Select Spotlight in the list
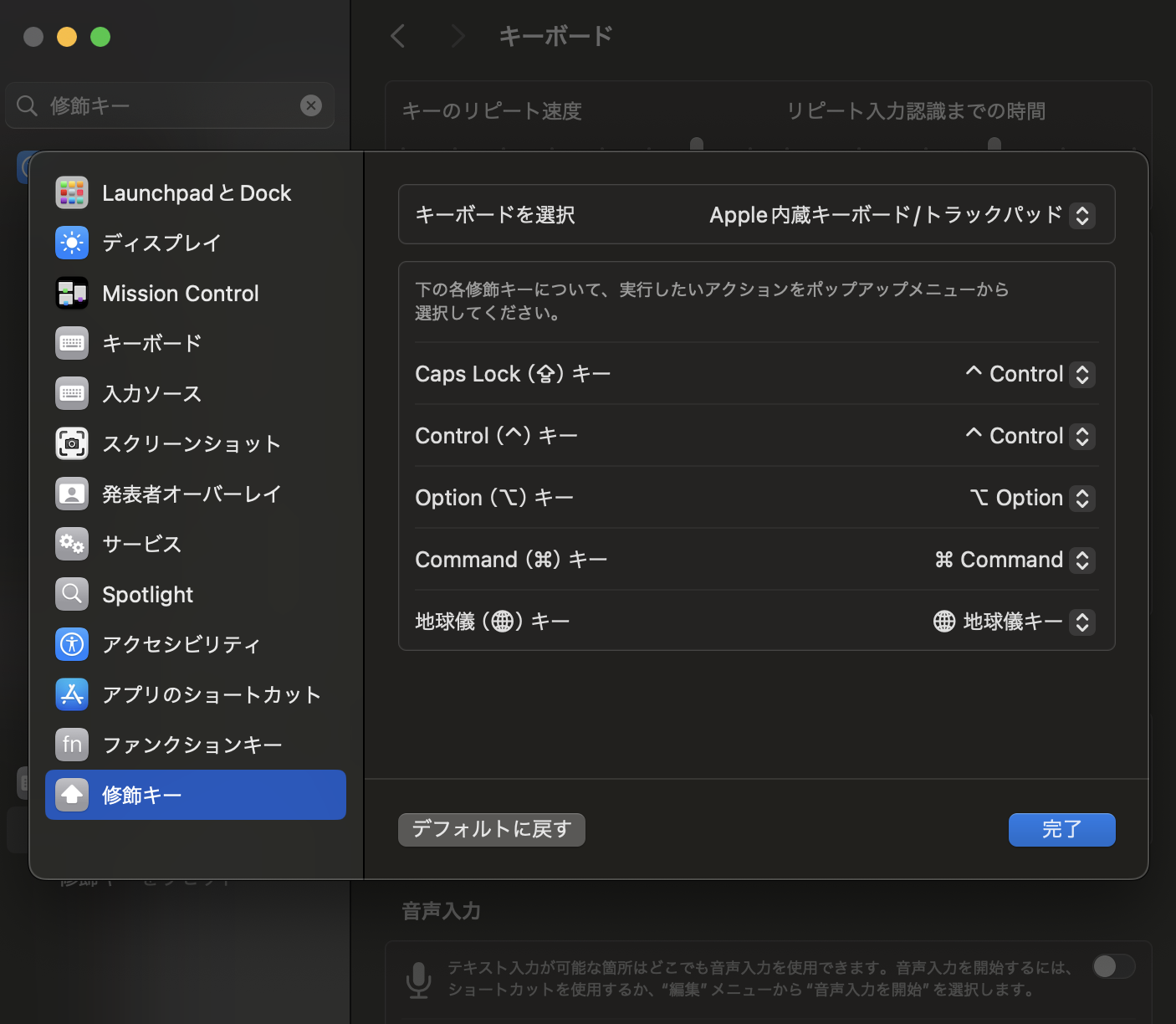The height and width of the screenshot is (1024, 1176). coord(196,594)
